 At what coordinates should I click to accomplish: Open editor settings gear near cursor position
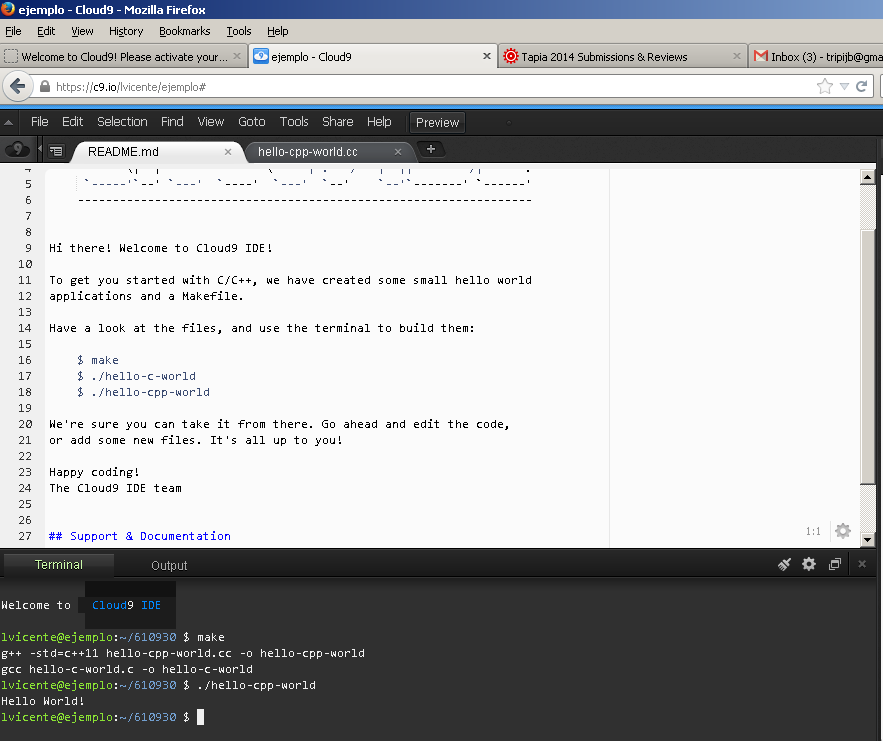click(843, 531)
